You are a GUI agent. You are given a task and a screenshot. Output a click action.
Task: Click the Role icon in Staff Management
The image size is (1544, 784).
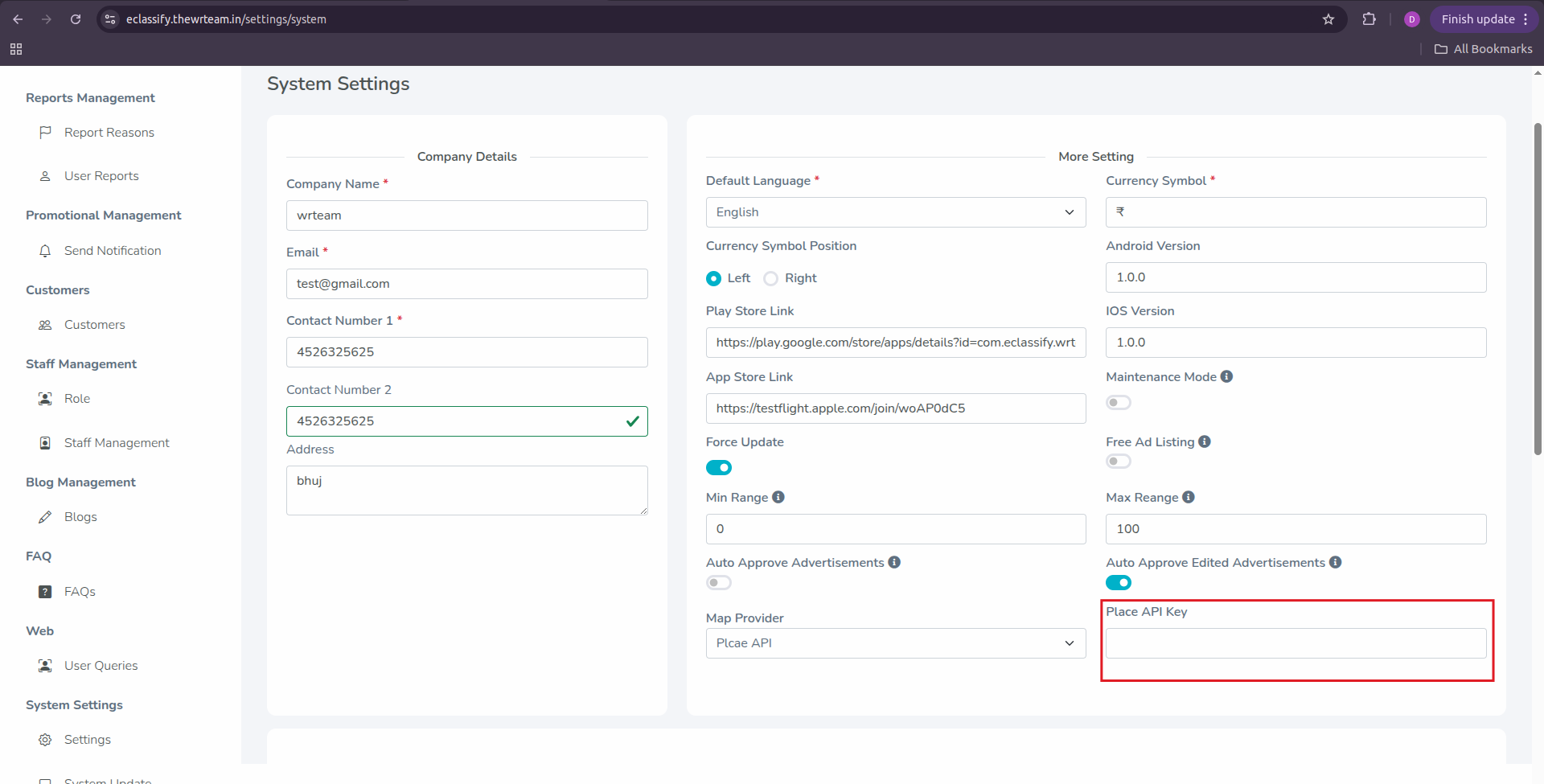tap(46, 398)
